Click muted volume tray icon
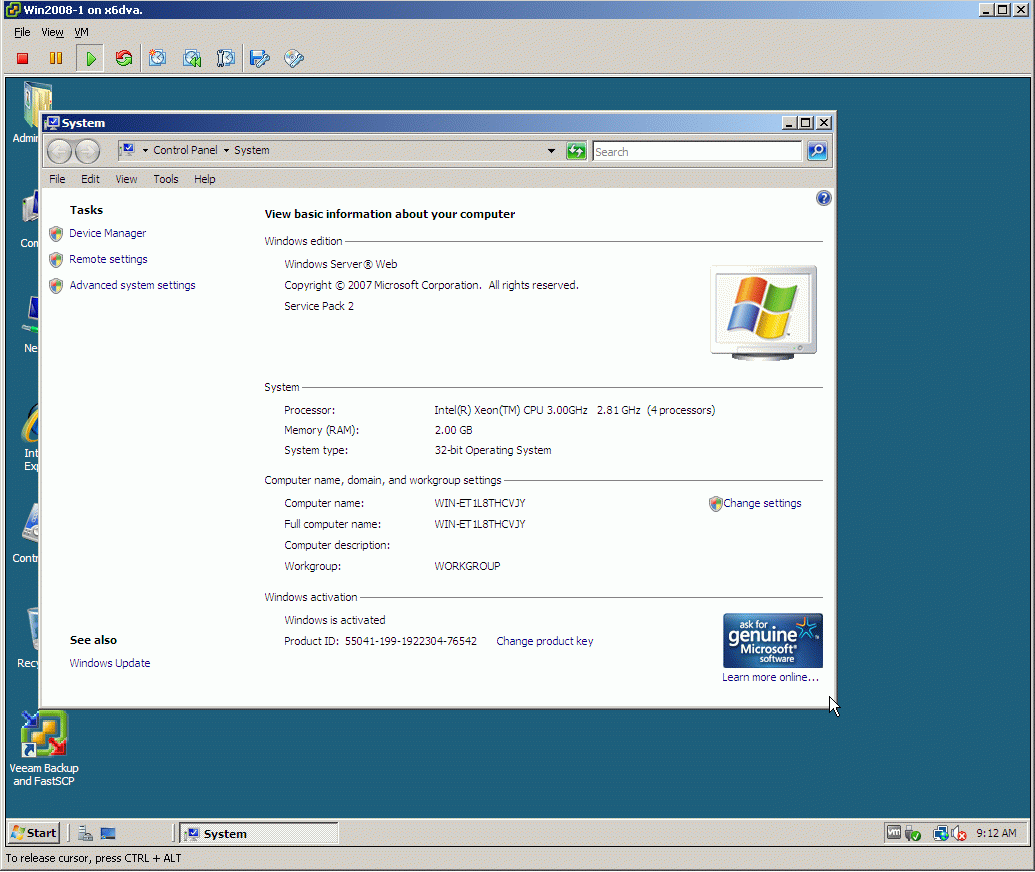The width and height of the screenshot is (1035, 872). pyautogui.click(x=958, y=834)
